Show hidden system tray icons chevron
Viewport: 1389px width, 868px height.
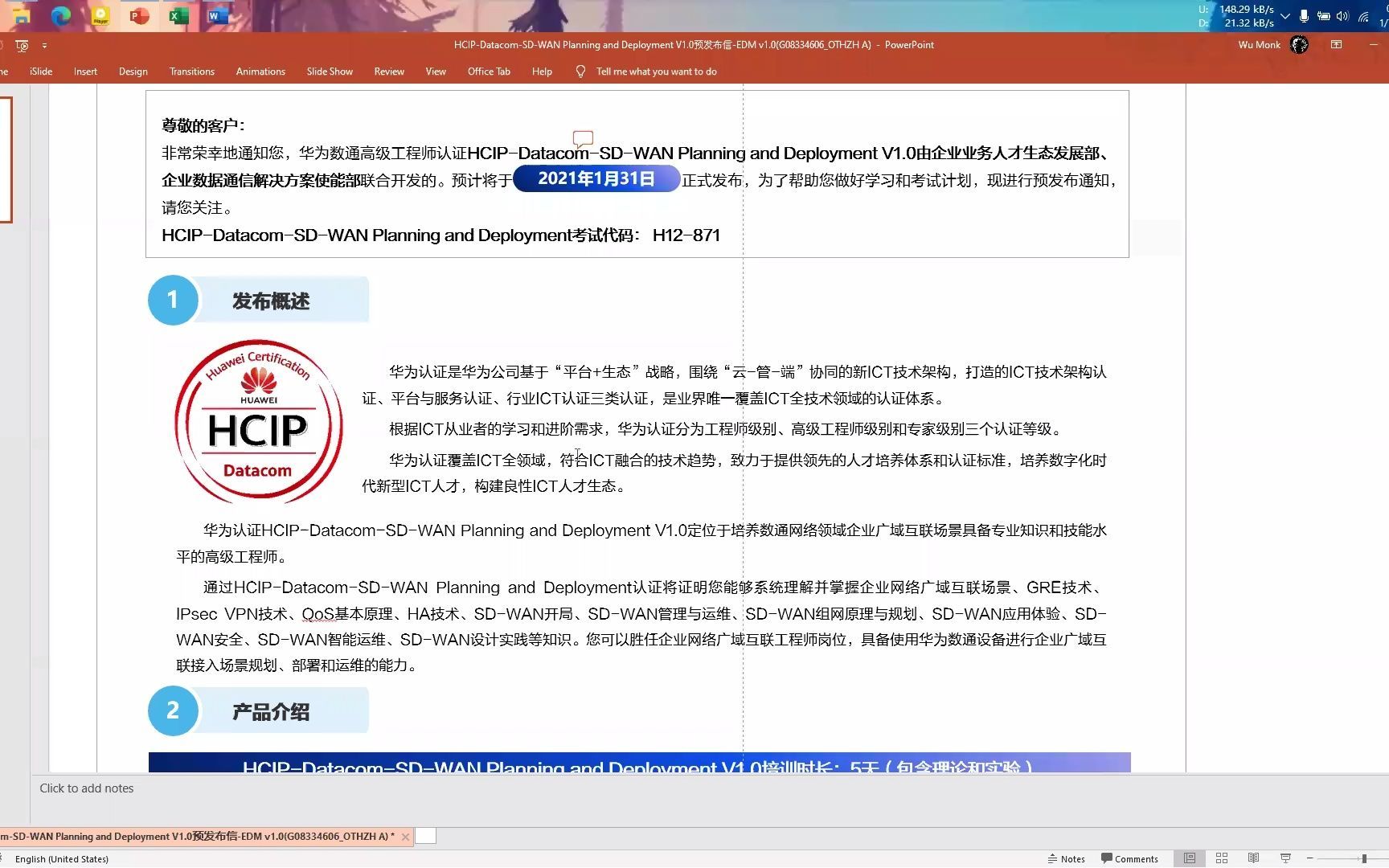1285,16
